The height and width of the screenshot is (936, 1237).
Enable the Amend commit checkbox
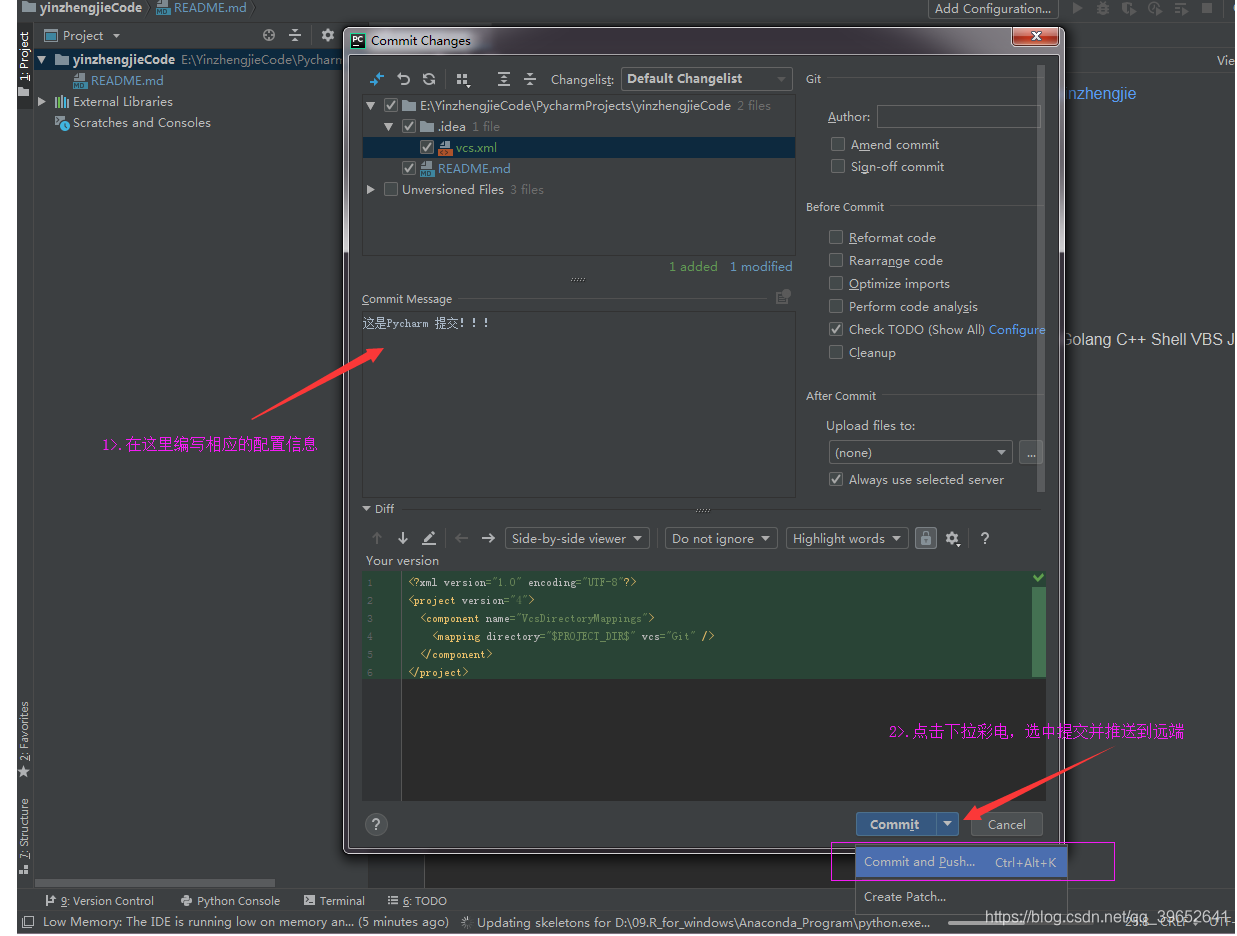(837, 144)
